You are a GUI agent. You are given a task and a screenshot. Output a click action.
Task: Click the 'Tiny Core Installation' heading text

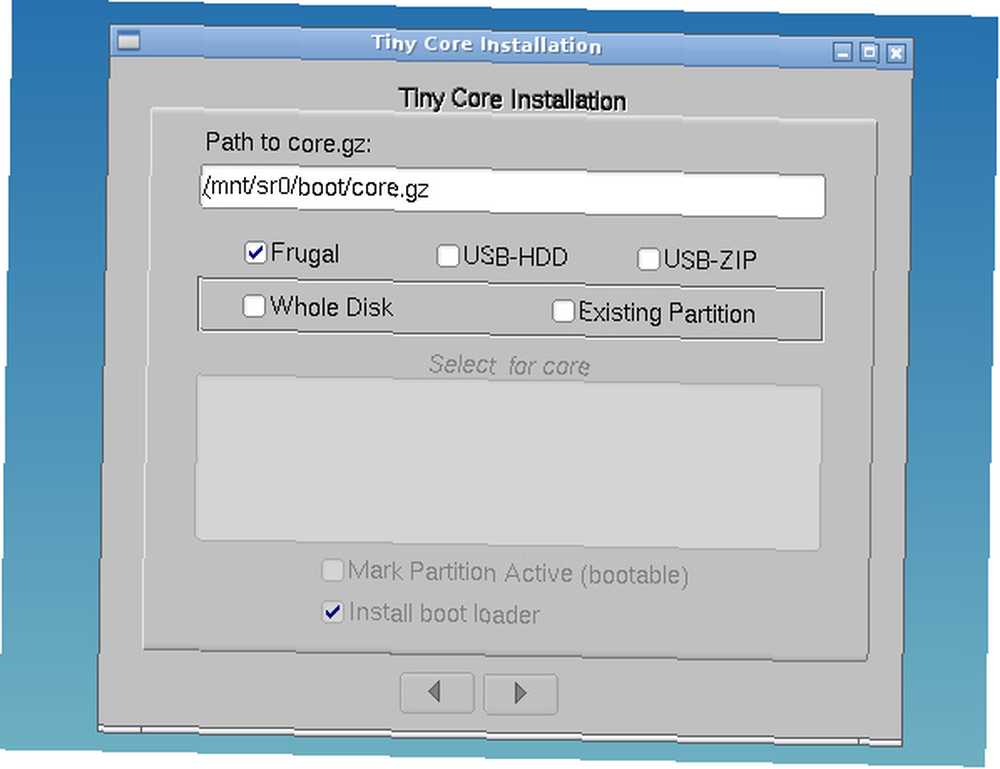[x=513, y=99]
